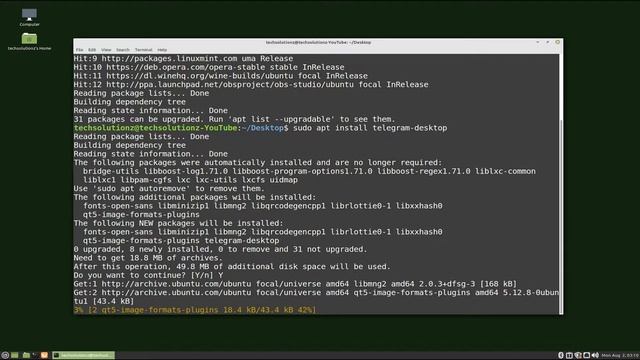Click the 'The following additional packages will be installed:' line
Viewport: 640px width, 360px height.
[195, 197]
